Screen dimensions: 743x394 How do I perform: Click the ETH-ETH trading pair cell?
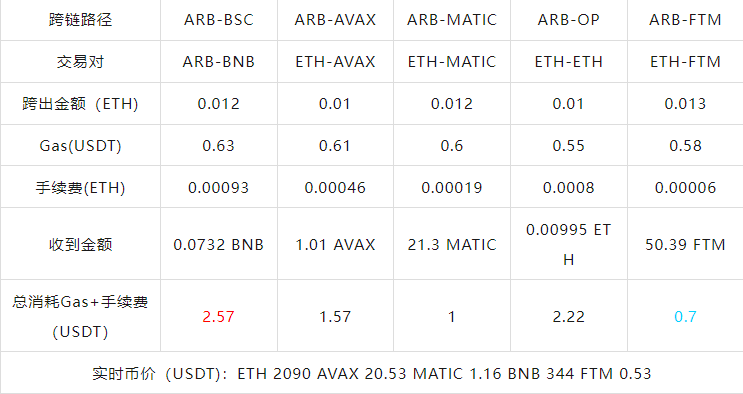(x=569, y=62)
